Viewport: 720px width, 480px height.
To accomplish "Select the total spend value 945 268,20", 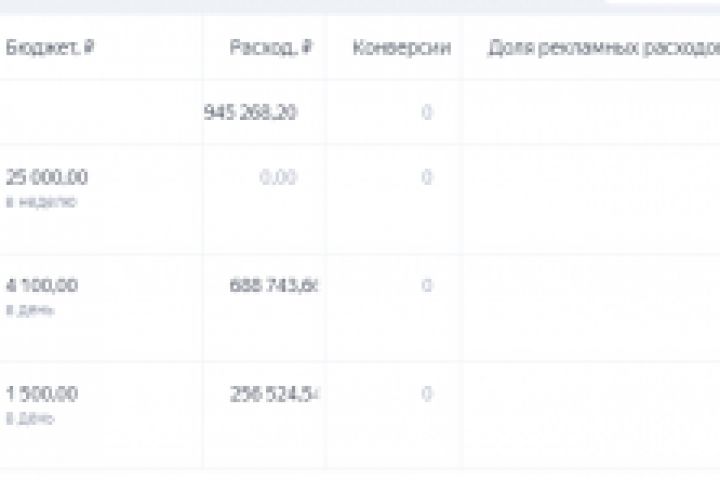I will (x=250, y=112).
